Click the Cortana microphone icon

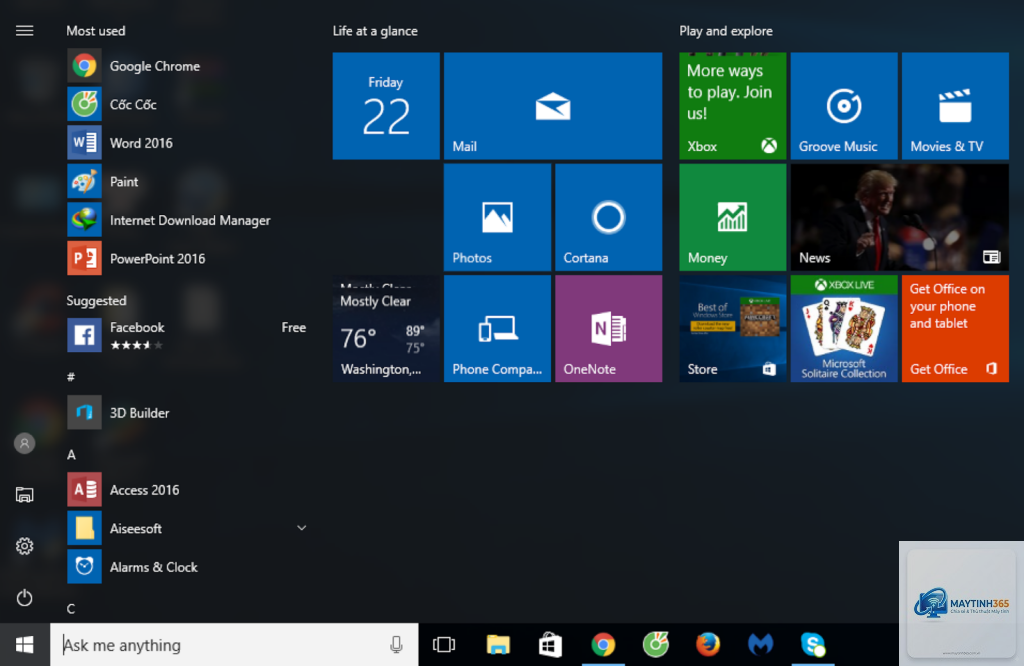396,645
